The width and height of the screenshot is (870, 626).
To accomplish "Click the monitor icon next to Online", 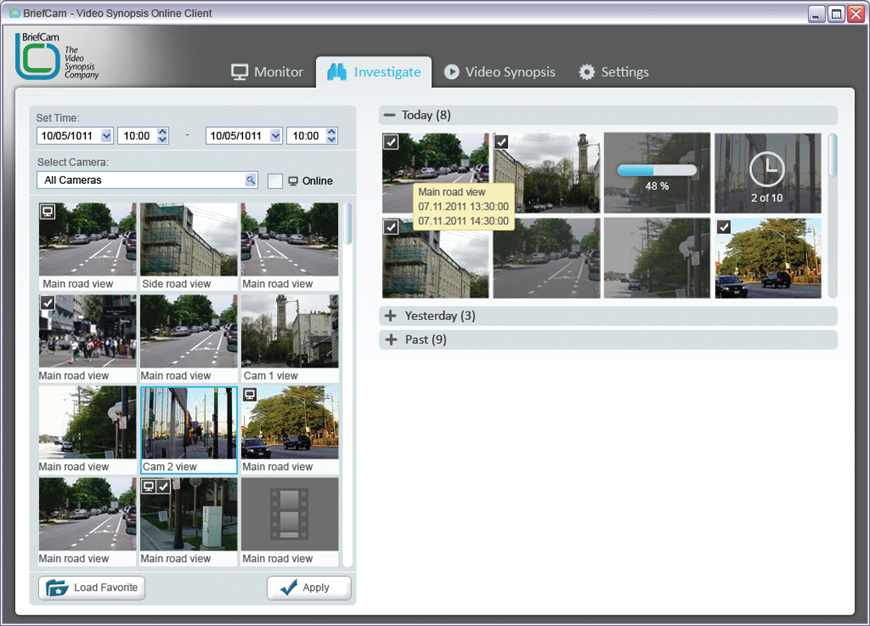I will click(293, 181).
